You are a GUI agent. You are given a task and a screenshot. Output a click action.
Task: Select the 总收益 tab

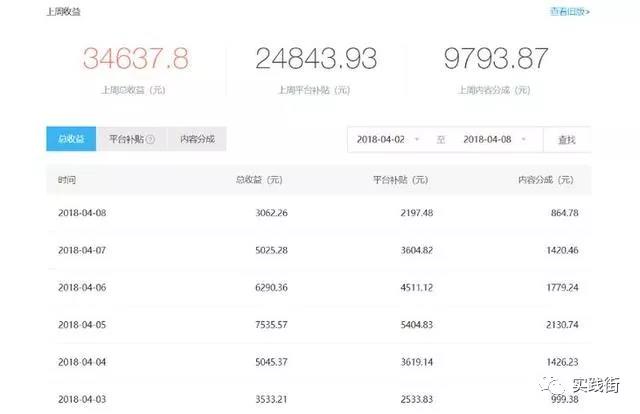[x=71, y=139]
